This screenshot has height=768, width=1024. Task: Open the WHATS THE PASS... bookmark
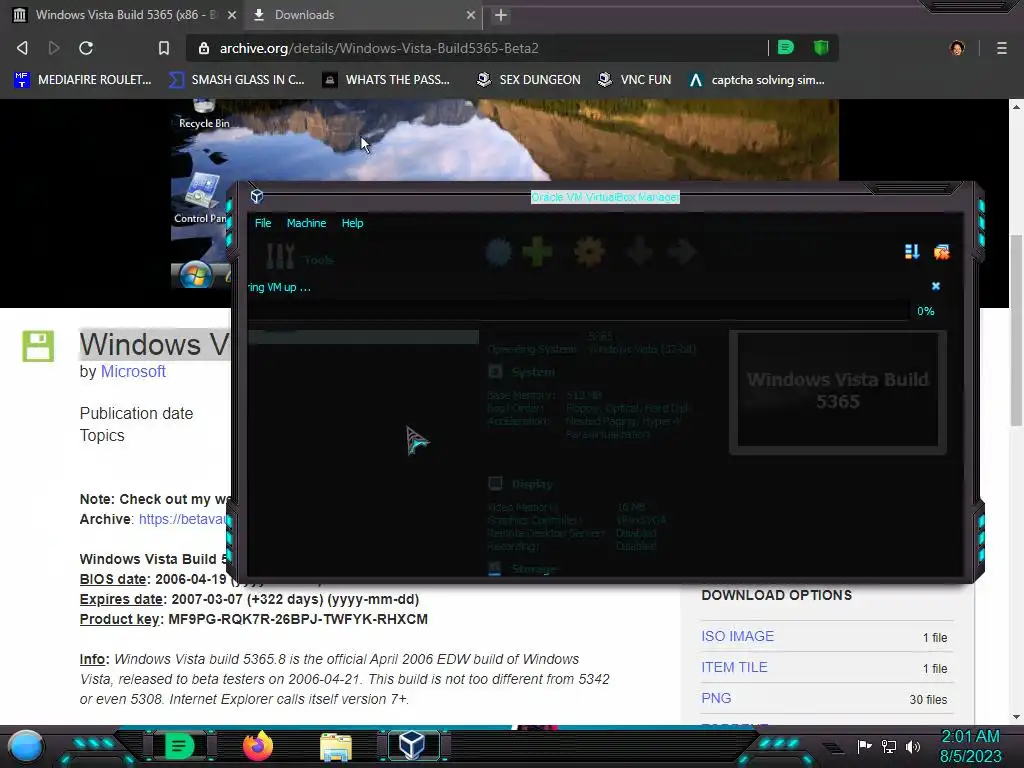pyautogui.click(x=387, y=80)
